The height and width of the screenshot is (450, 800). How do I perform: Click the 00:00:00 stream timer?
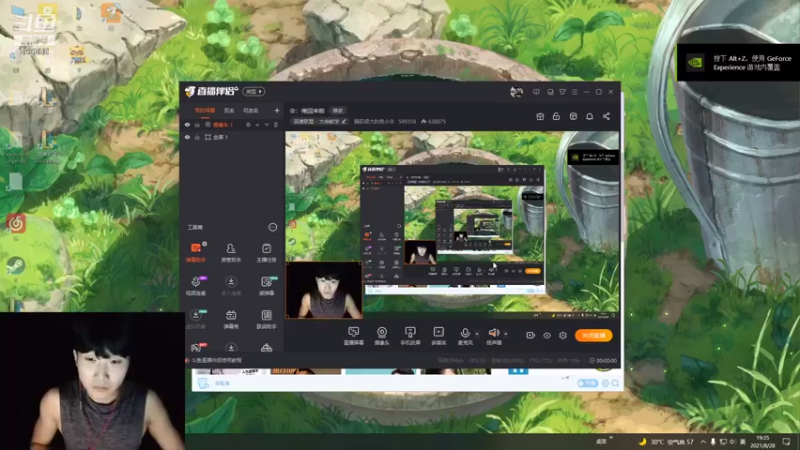pos(603,360)
